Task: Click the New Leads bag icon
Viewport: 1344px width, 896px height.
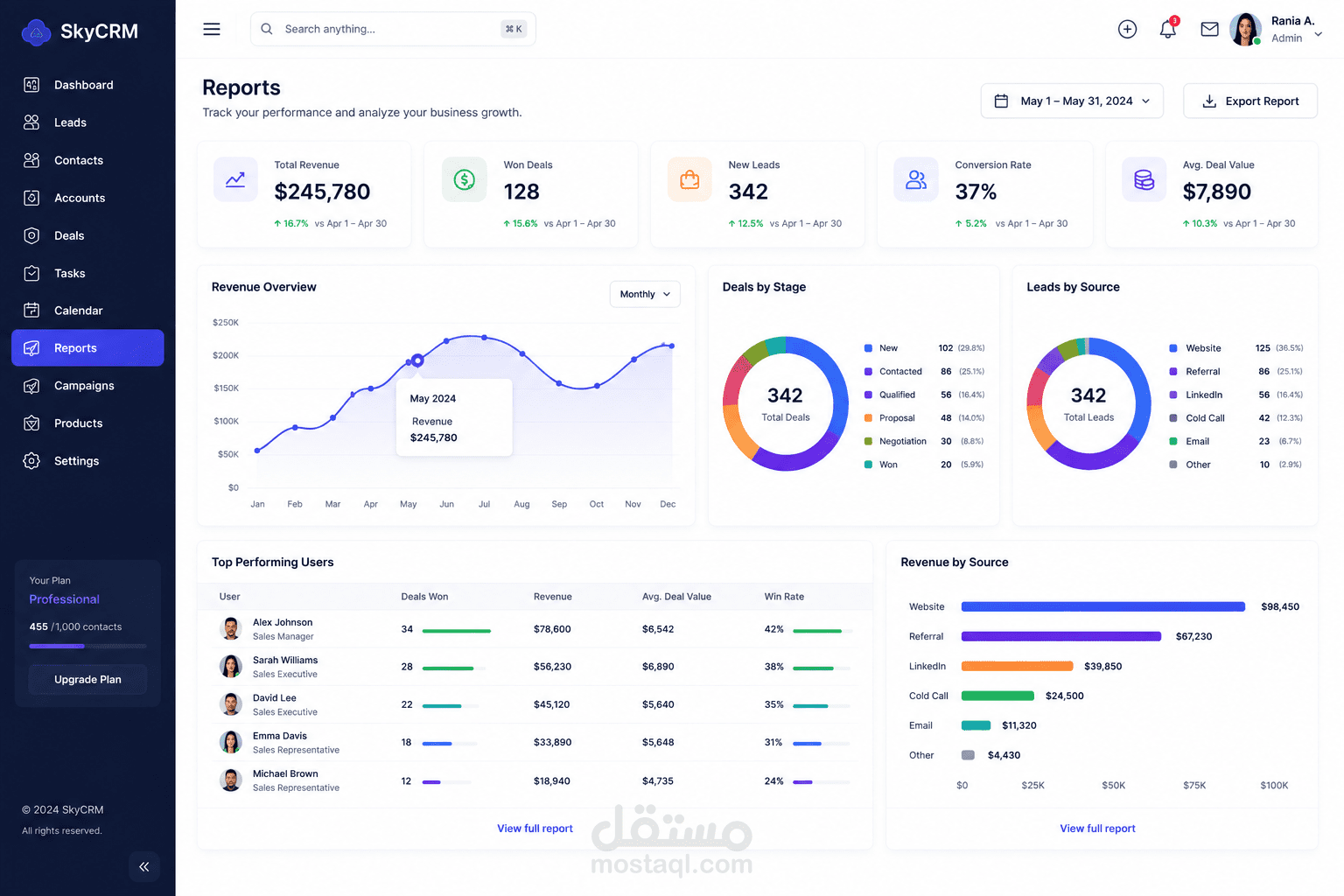Action: pyautogui.click(x=689, y=179)
